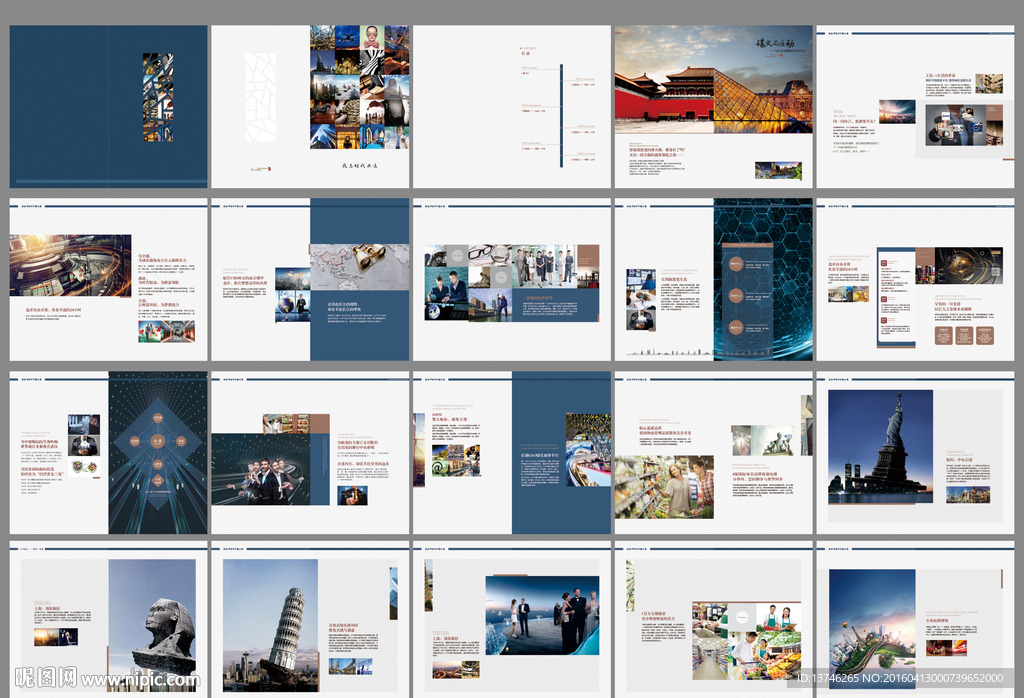Image resolution: width=1024 pixels, height=698 pixels.
Task: Select the dark blue cover page
Action: [109, 106]
